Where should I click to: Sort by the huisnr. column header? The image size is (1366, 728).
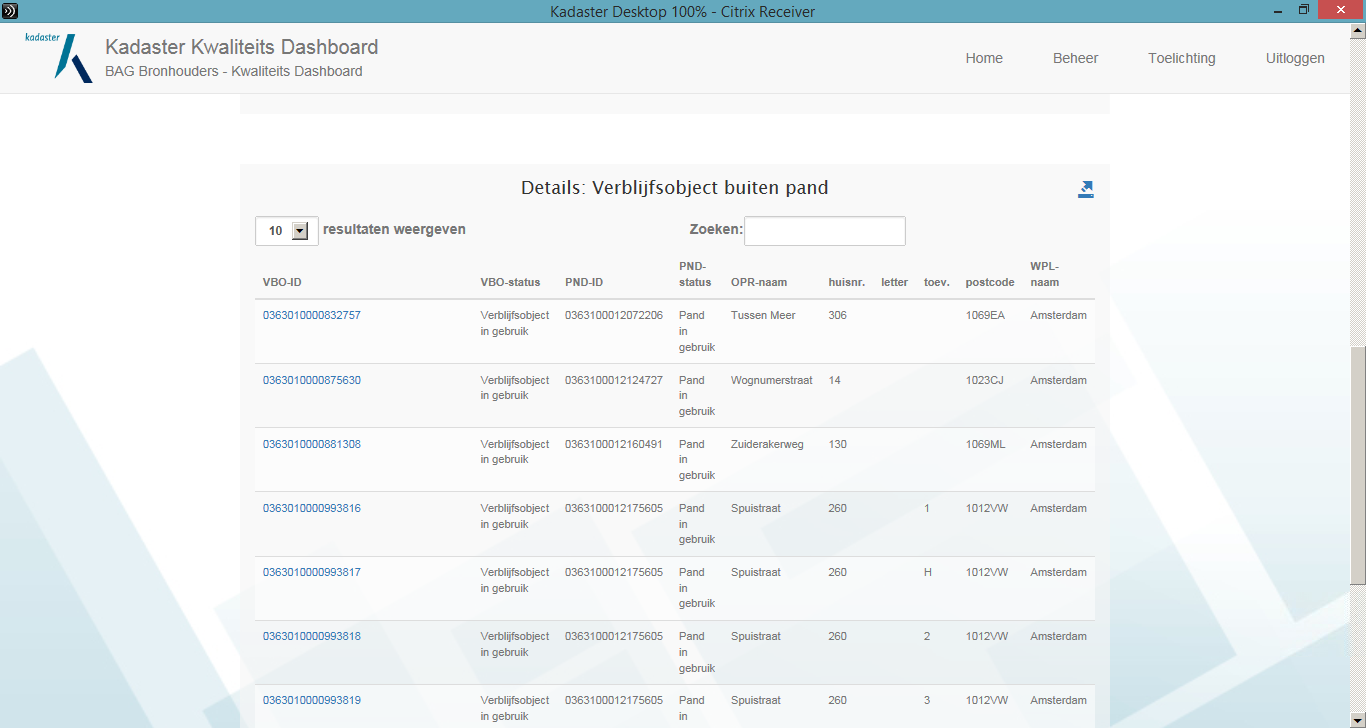847,282
